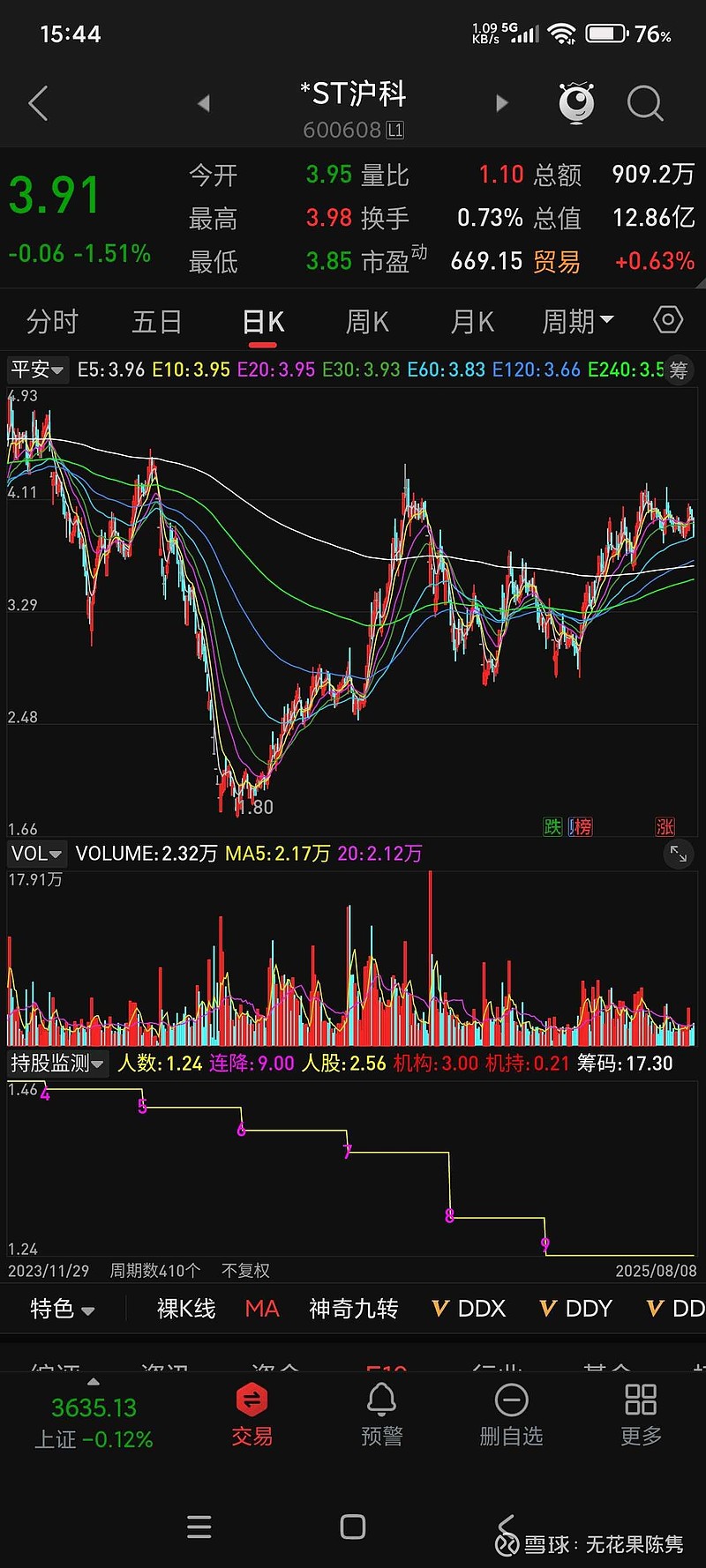This screenshot has height=1568, width=706.
Task: Tap the battery status icon
Action: 606,34
